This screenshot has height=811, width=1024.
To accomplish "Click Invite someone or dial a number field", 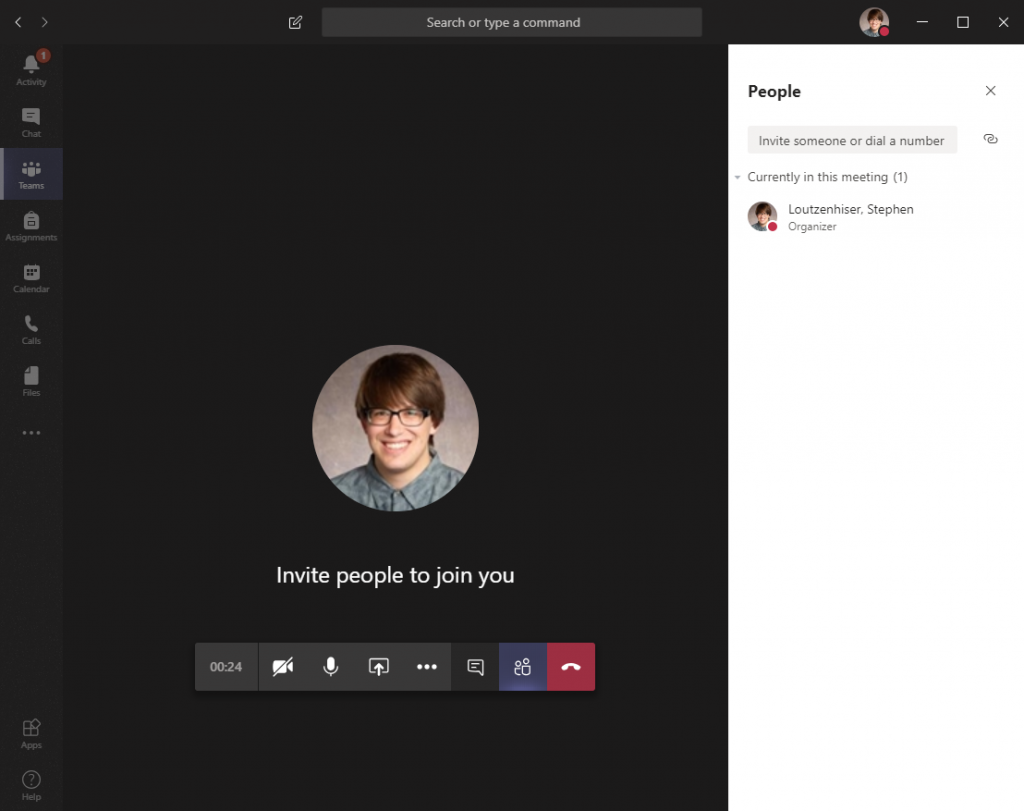I will tap(852, 140).
